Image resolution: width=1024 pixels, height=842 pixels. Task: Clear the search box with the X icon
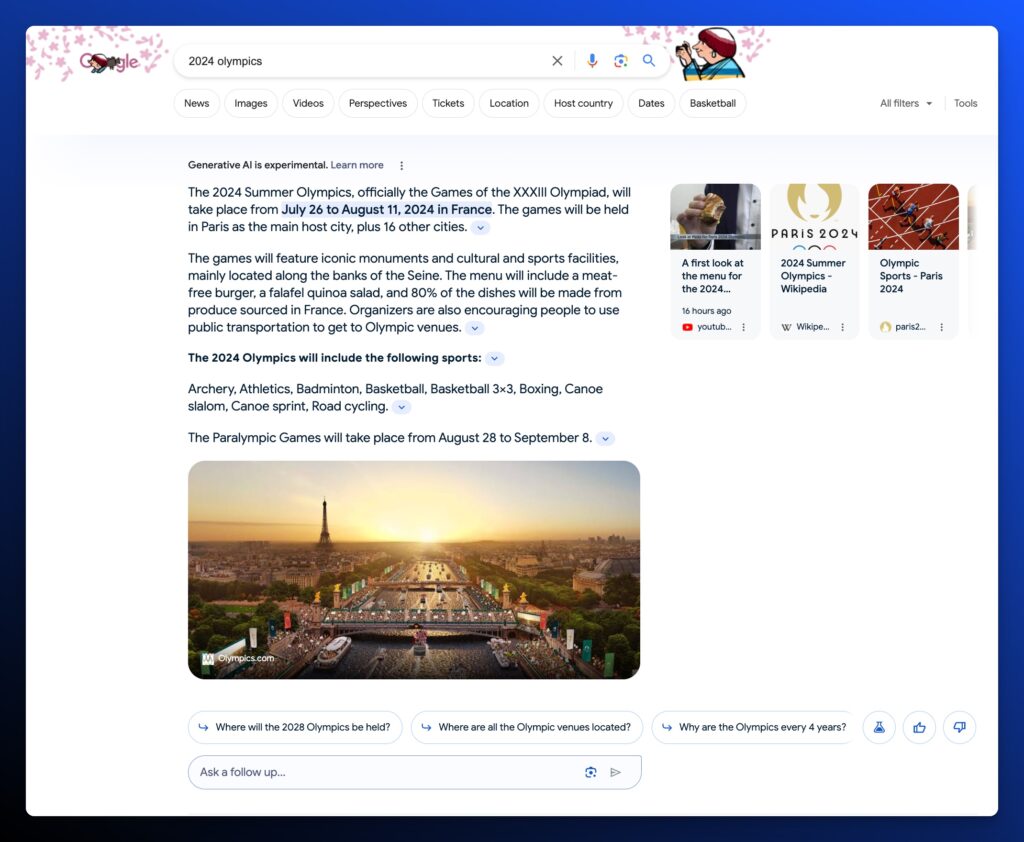[557, 61]
